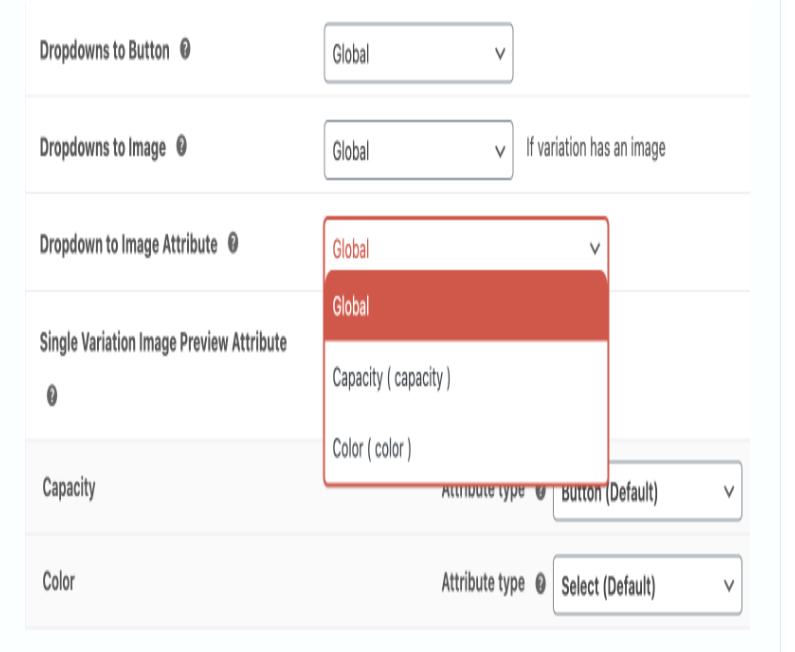
Task: Click the chevron arrow of Dropdowns to Image
Action: click(x=500, y=151)
